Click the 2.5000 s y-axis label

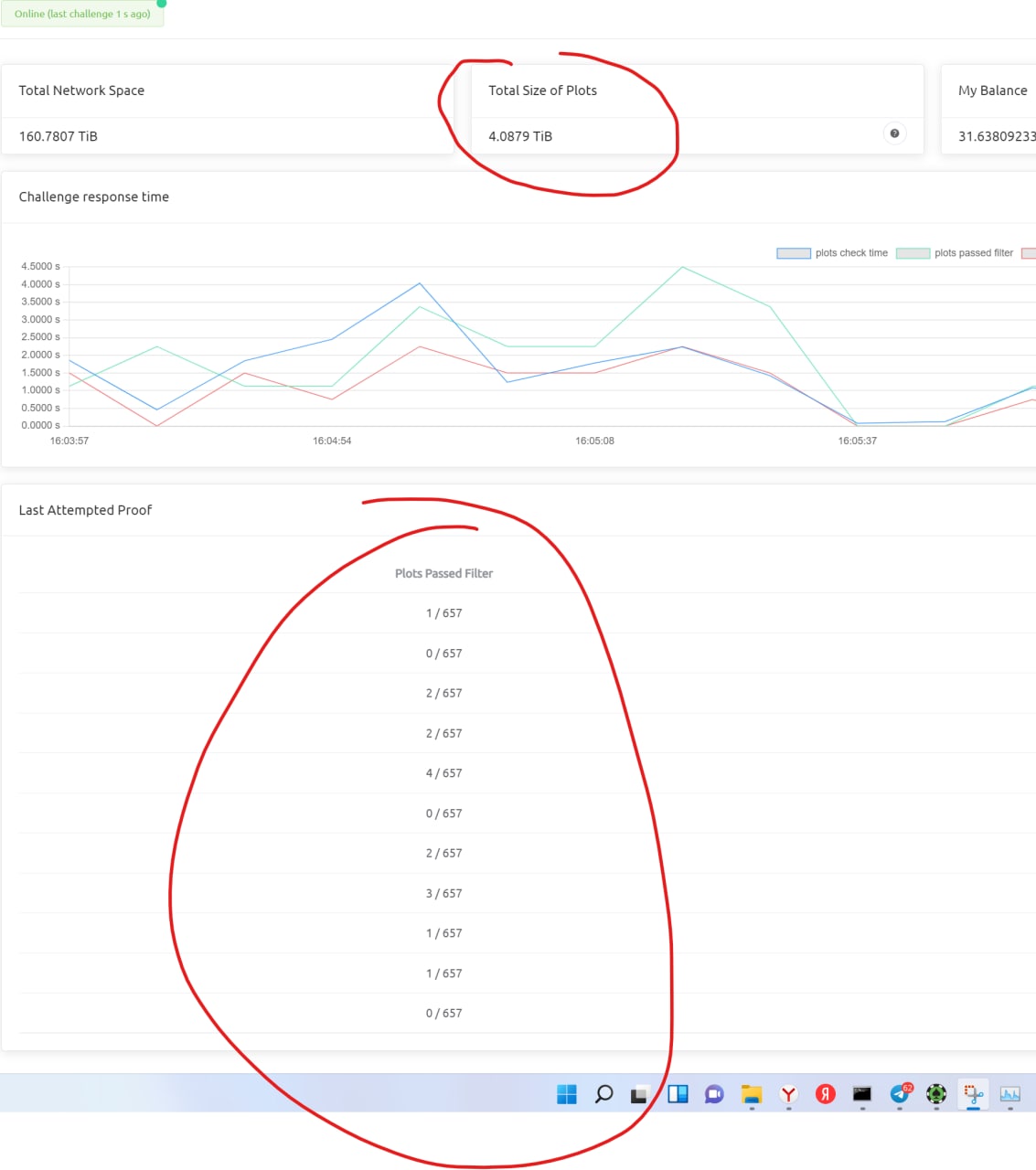(40, 336)
